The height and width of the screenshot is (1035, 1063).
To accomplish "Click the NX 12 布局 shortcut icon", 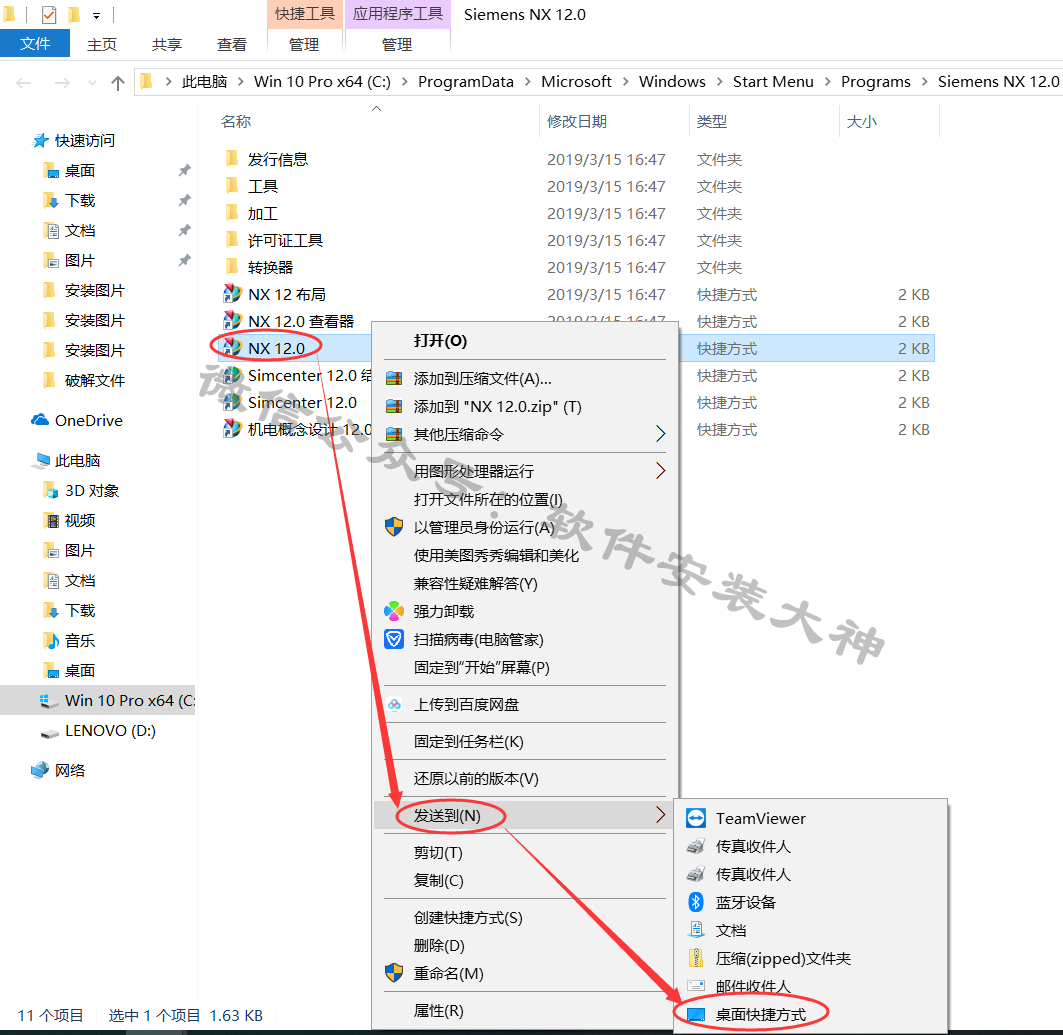I will (x=232, y=294).
